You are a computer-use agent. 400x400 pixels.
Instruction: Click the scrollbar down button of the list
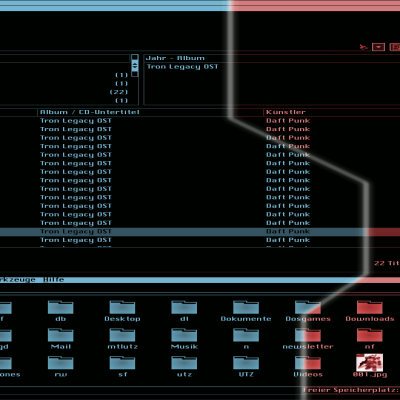[135, 74]
